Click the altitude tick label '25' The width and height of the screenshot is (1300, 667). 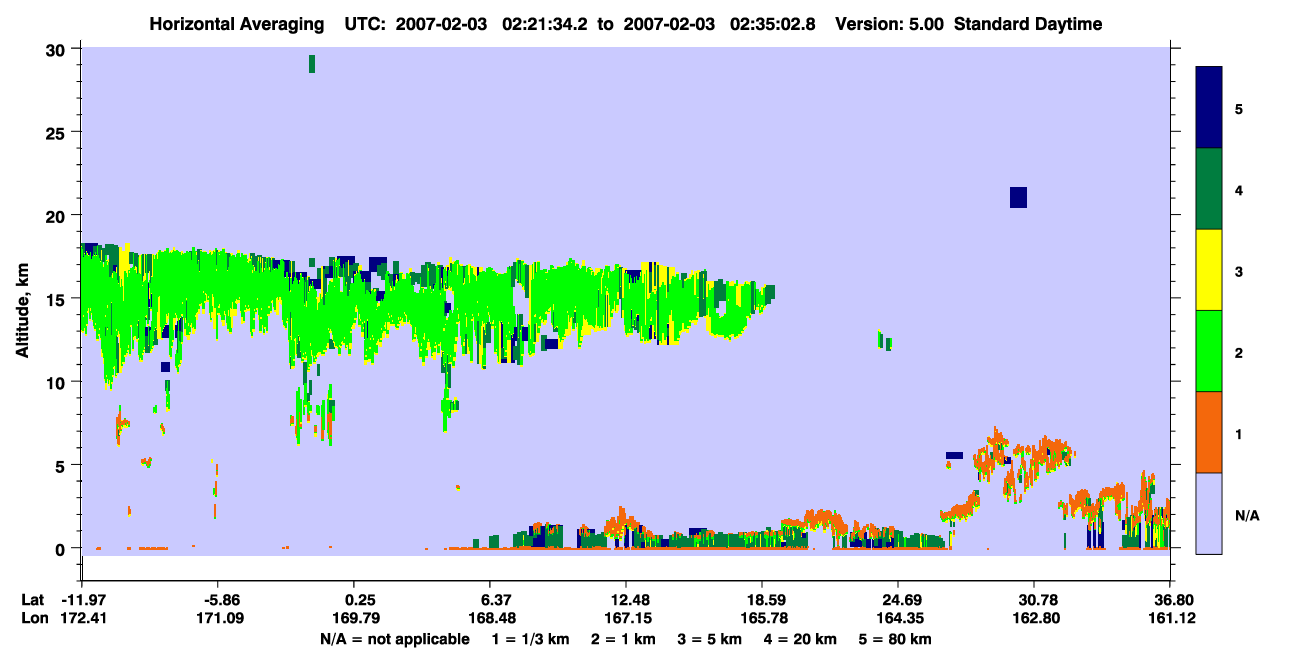(57, 133)
